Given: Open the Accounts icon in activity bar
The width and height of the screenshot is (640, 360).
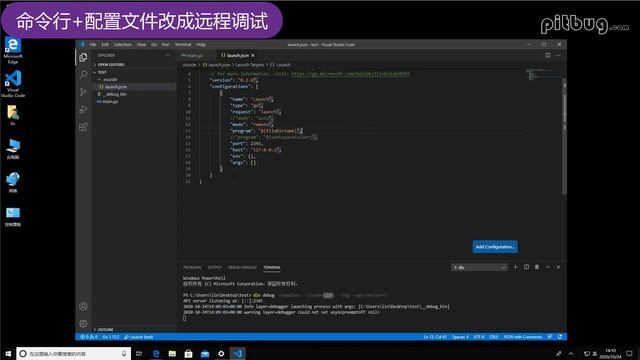Looking at the screenshot, I should tap(83, 306).
